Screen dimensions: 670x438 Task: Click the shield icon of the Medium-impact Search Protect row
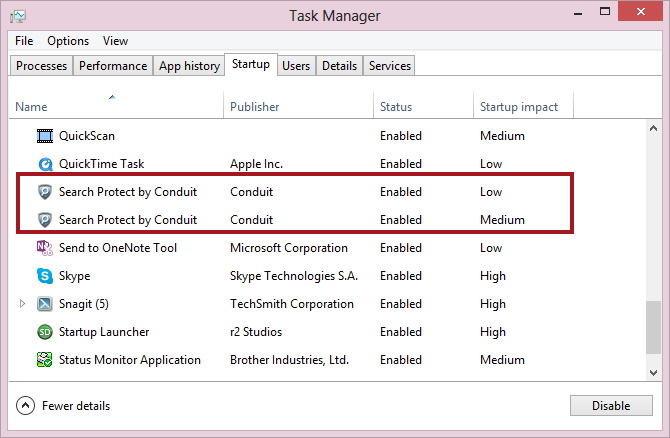tap(45, 220)
